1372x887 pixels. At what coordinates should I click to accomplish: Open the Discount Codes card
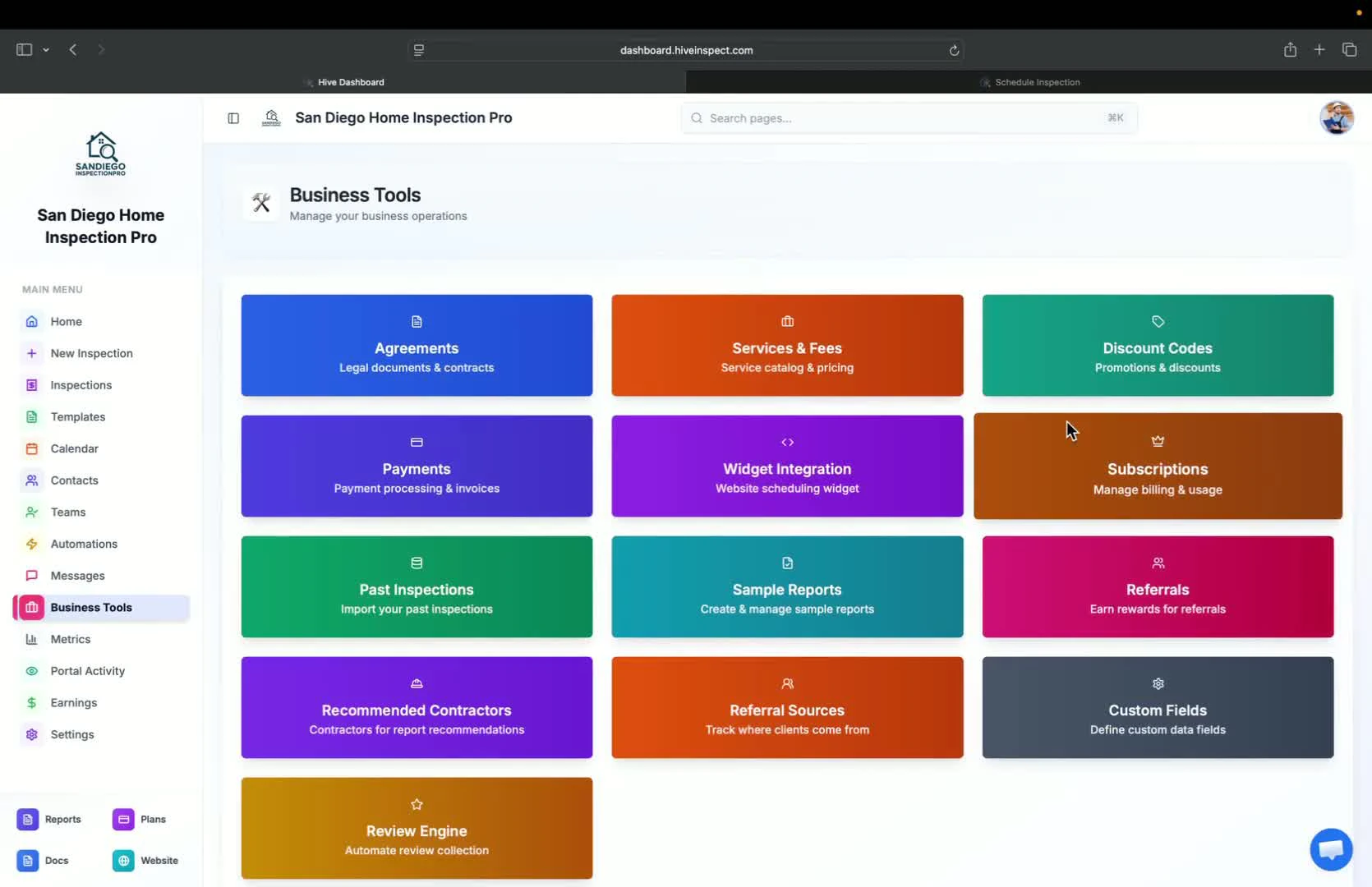pyautogui.click(x=1158, y=346)
